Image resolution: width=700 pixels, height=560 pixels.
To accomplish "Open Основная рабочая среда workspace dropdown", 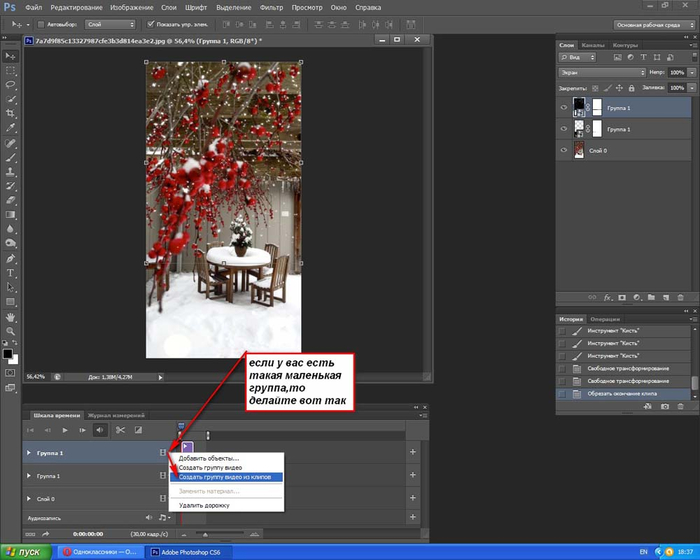I will pyautogui.click(x=654, y=25).
